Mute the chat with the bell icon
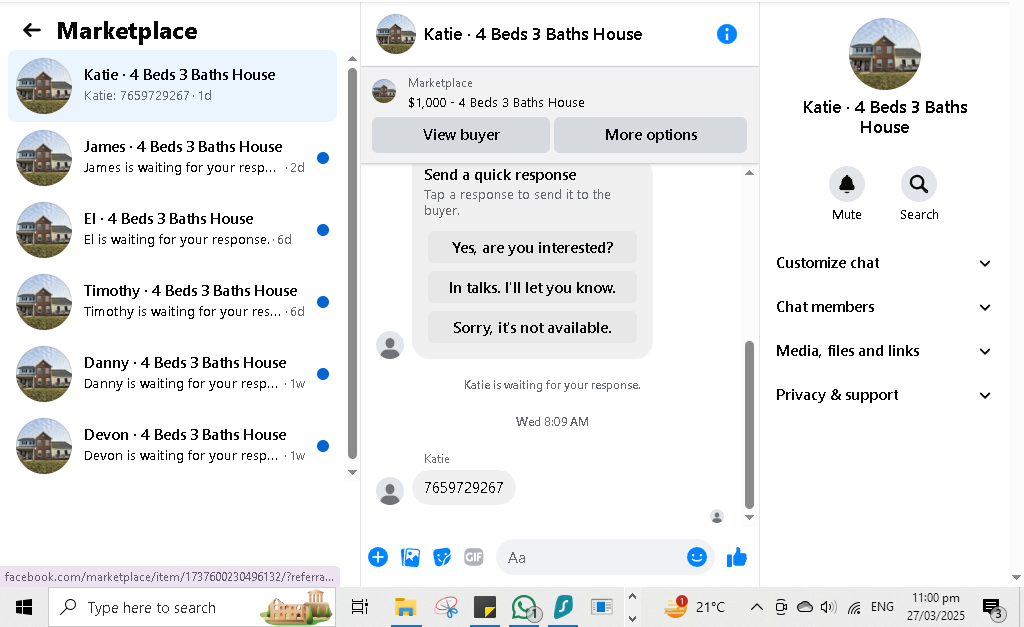 point(846,184)
